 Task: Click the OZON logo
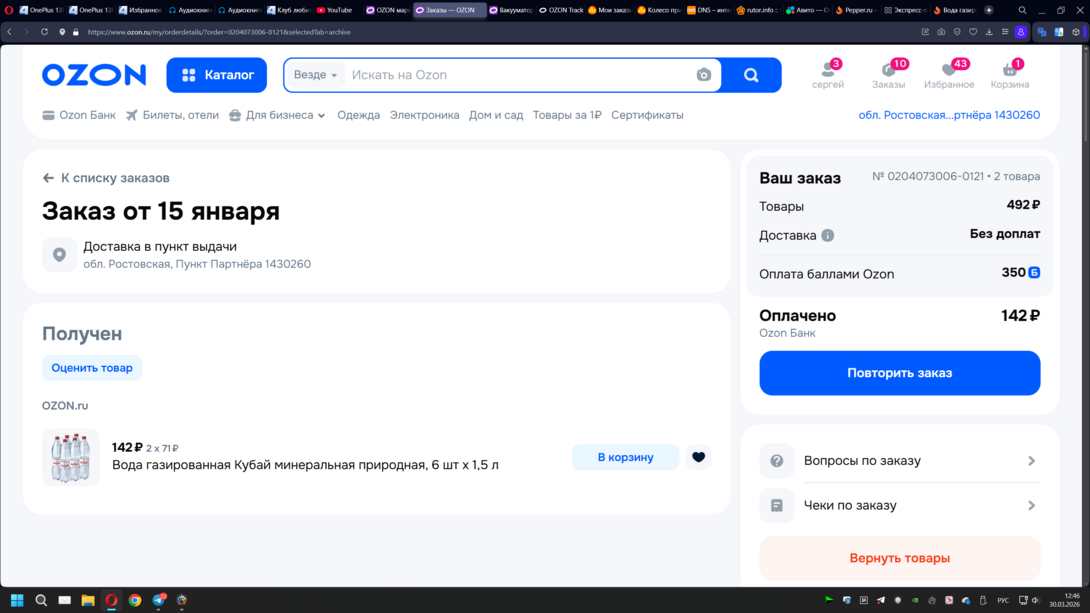[x=94, y=75]
